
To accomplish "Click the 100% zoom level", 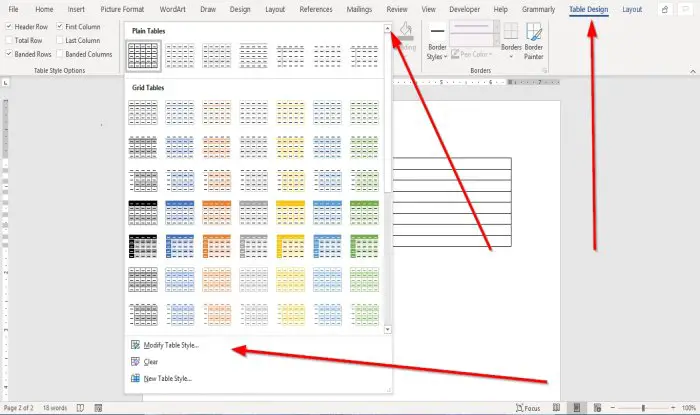I will point(688,408).
